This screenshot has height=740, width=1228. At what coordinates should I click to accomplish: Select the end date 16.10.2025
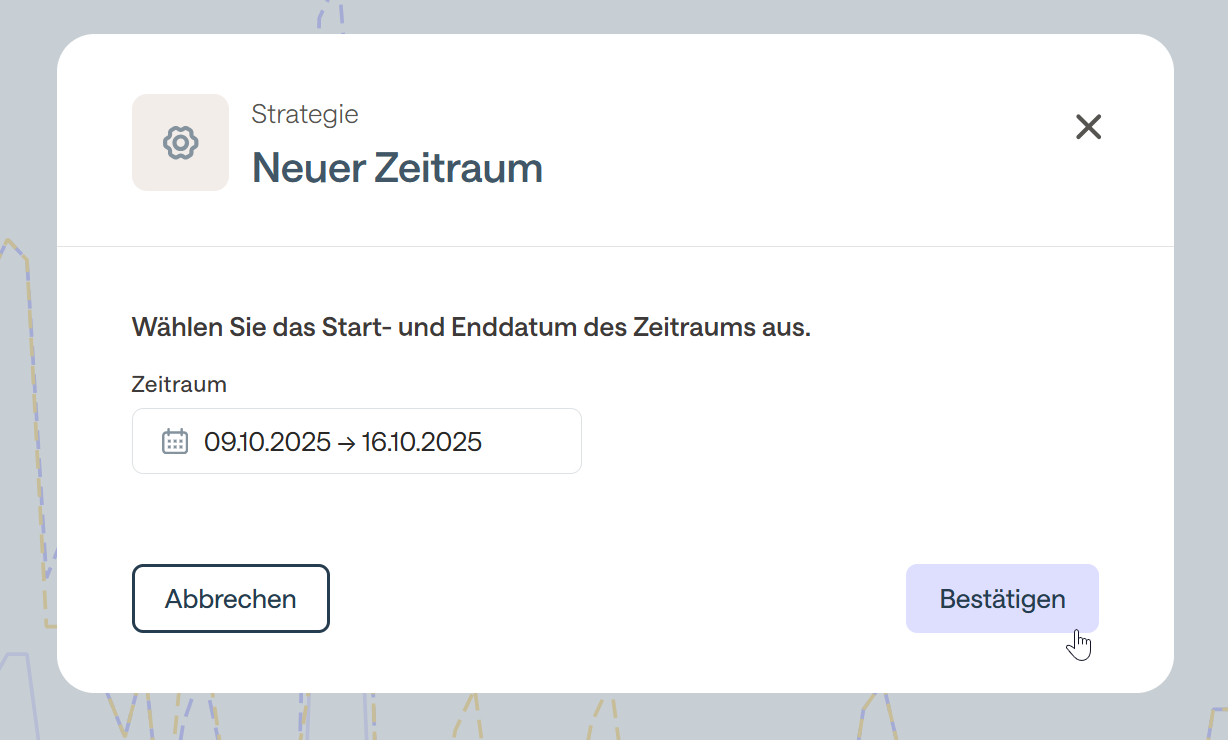pyautogui.click(x=422, y=442)
